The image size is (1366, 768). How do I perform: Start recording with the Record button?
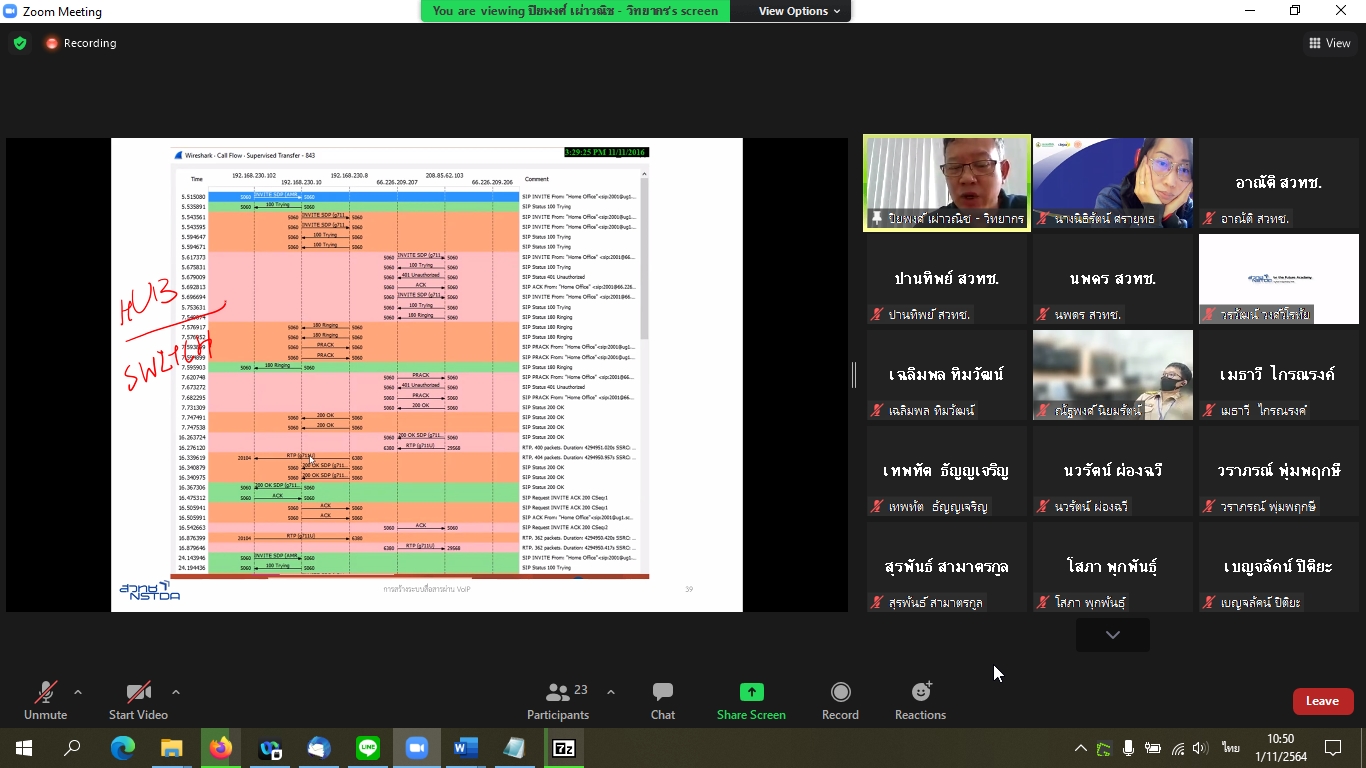[x=840, y=700]
